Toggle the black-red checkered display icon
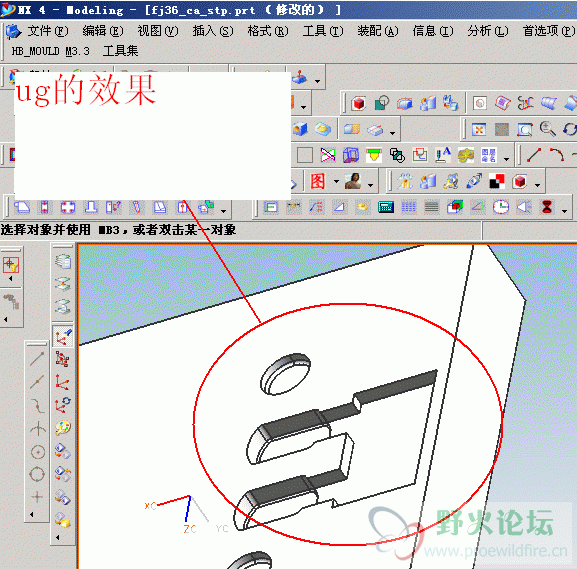Viewport: 577px width, 569px height. (x=497, y=182)
